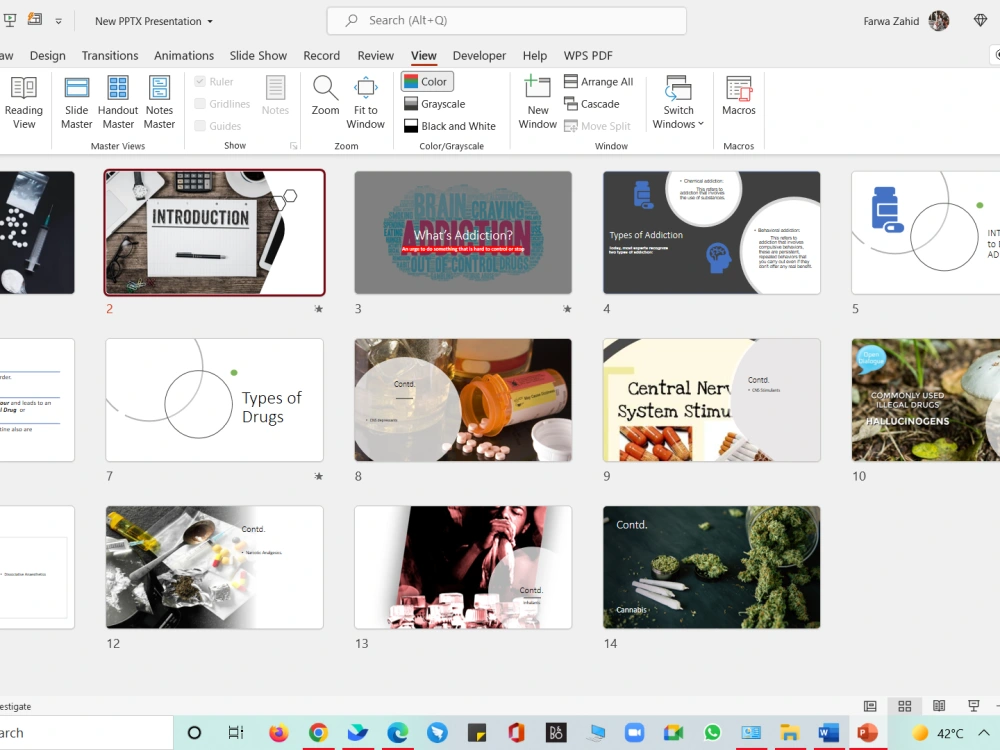1000x750 pixels.
Task: Switch to Reading View
Action: [24, 100]
